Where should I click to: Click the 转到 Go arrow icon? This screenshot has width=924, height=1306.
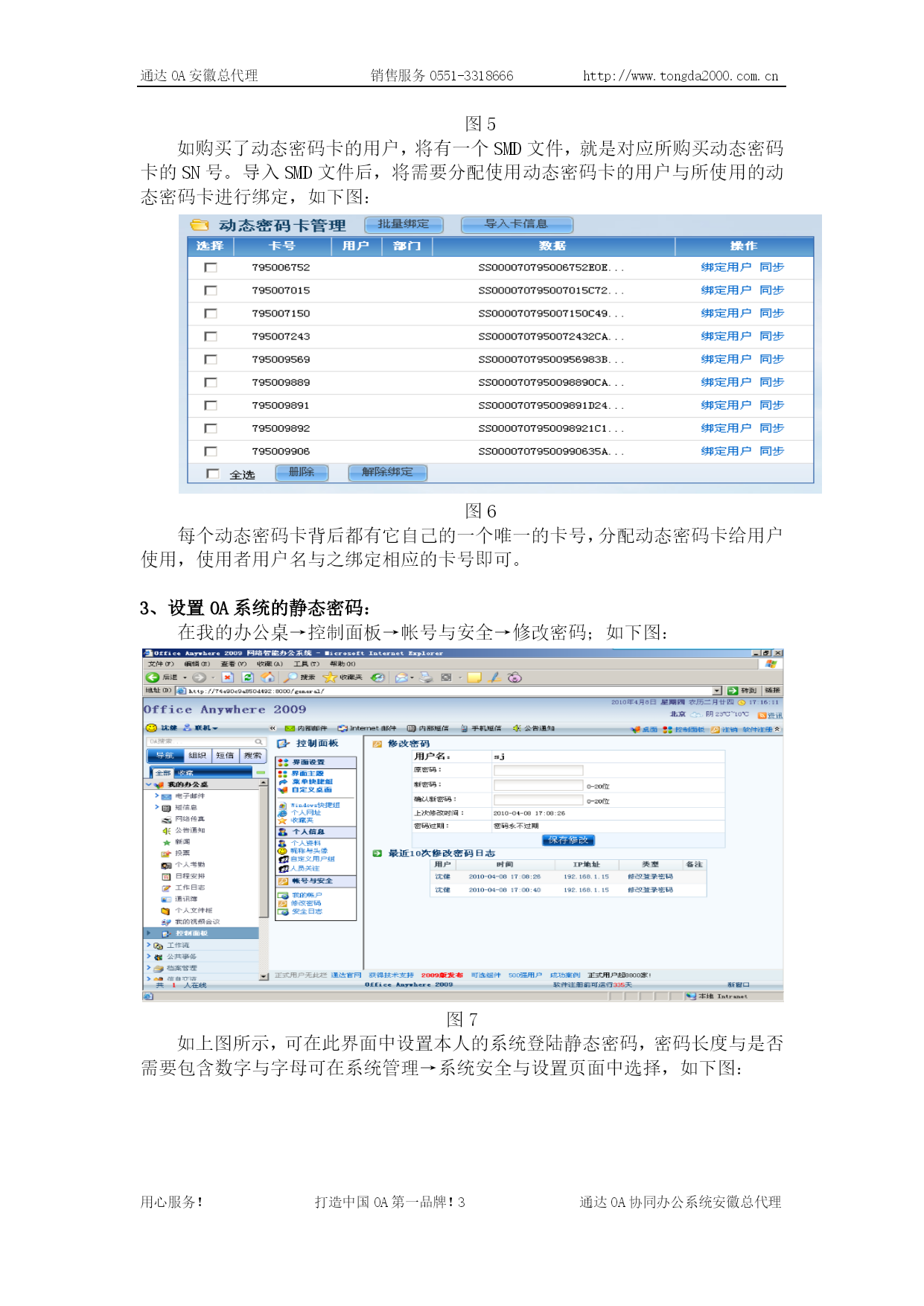(x=733, y=691)
